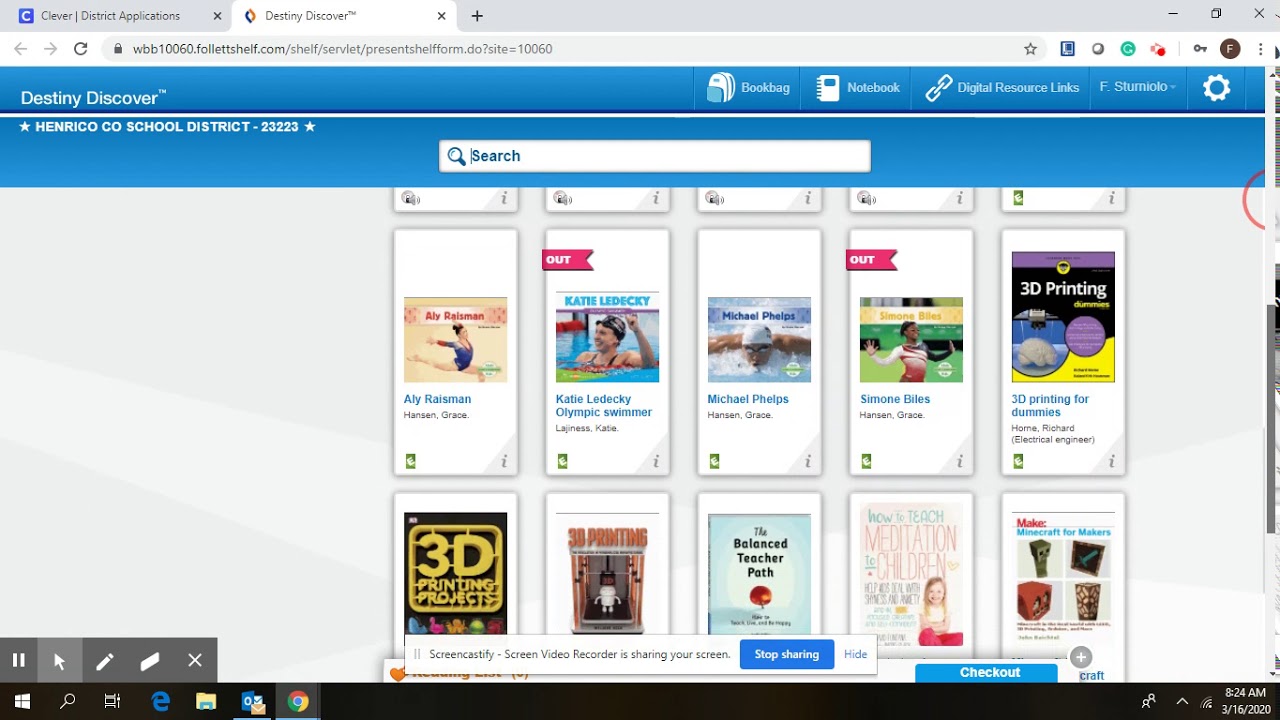Open the Bookbag
1280x720 pixels.
pyautogui.click(x=748, y=88)
